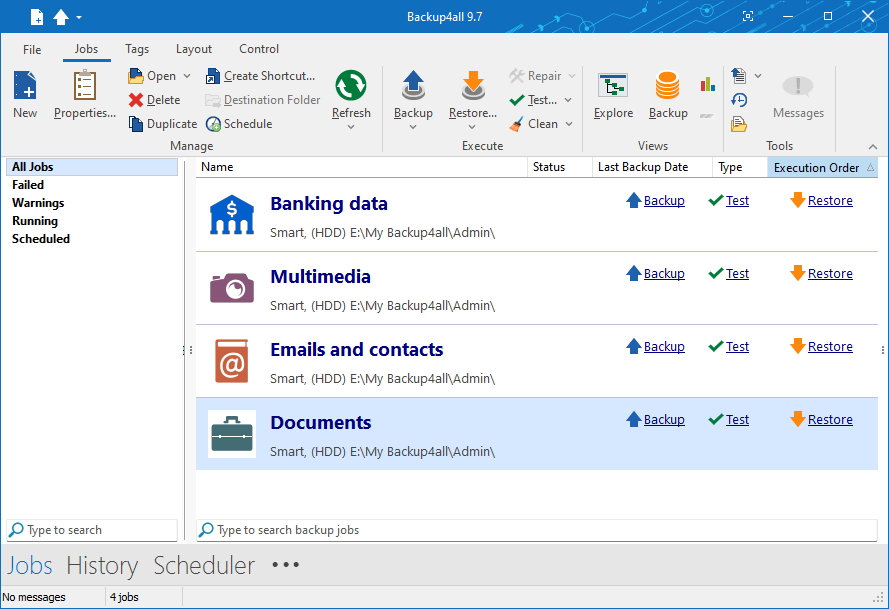Click the Test checkmark button in the ribbon

533,100
